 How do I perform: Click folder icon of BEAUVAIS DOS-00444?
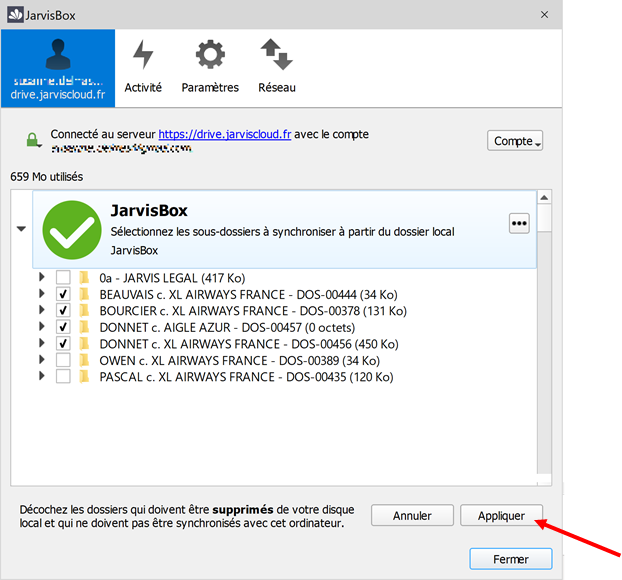(x=84, y=294)
